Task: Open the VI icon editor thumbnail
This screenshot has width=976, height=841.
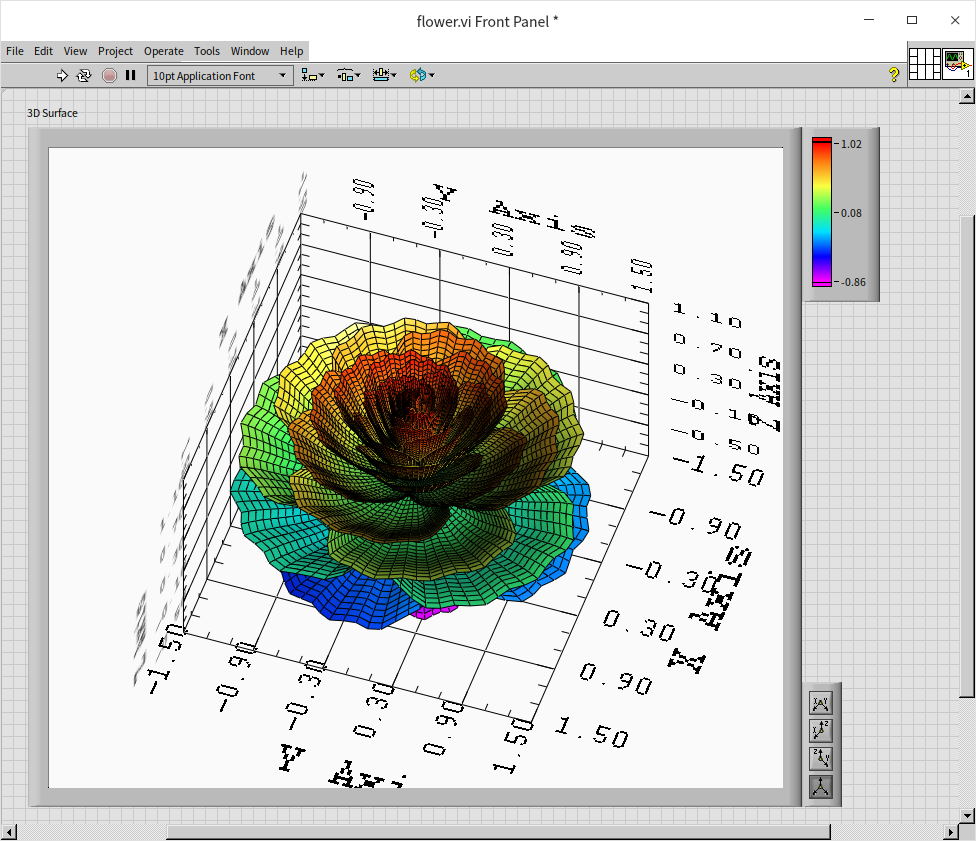Action: pyautogui.click(x=957, y=64)
